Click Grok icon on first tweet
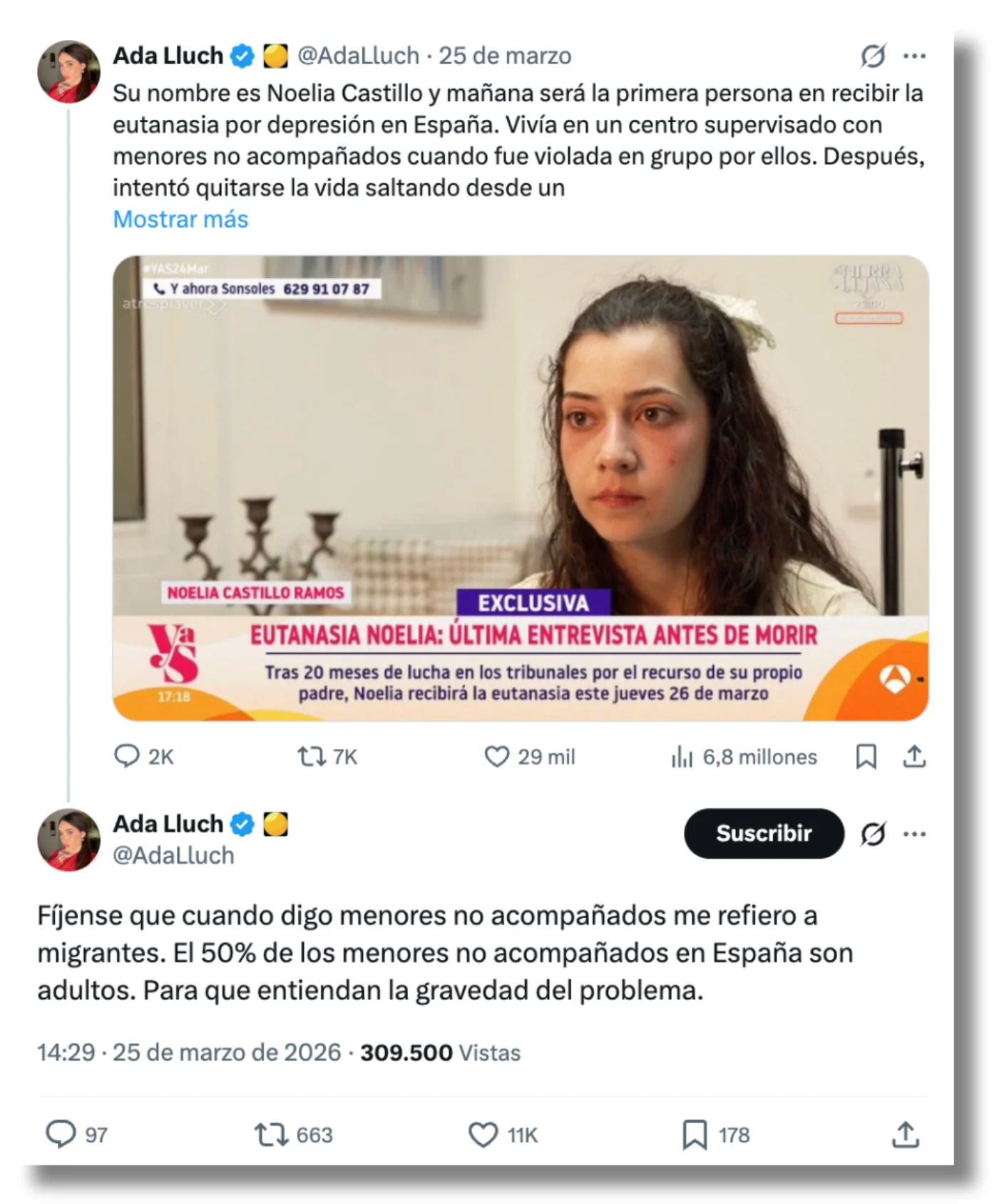This screenshot has width=994, height=1204. point(873,56)
